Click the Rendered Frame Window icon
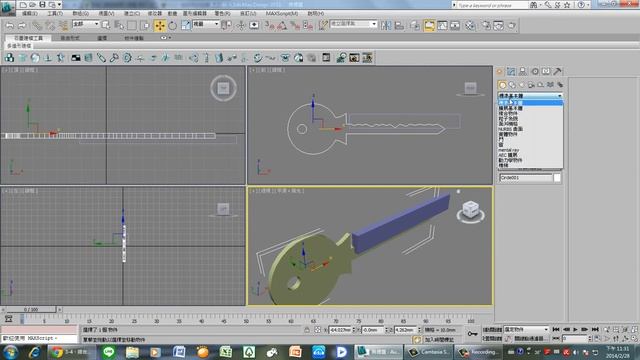 499,26
